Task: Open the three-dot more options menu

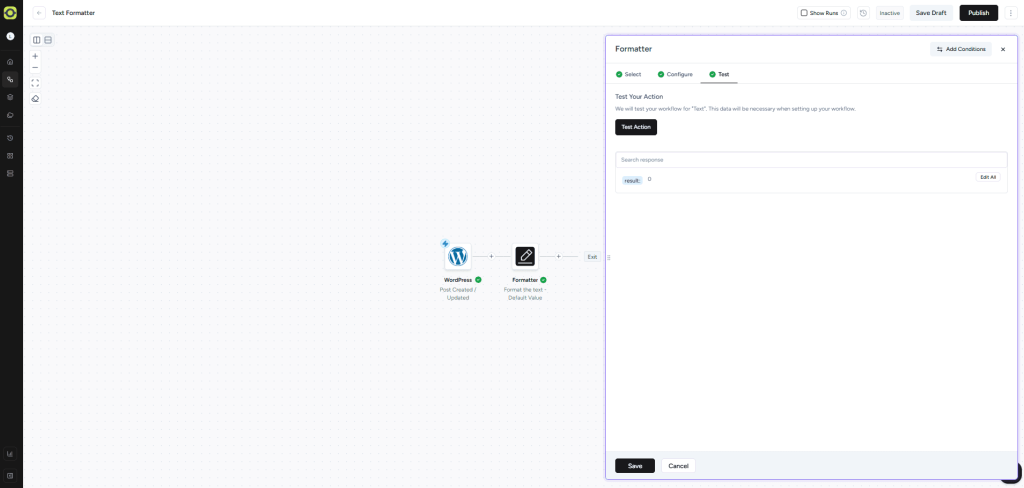Action: (x=1010, y=13)
